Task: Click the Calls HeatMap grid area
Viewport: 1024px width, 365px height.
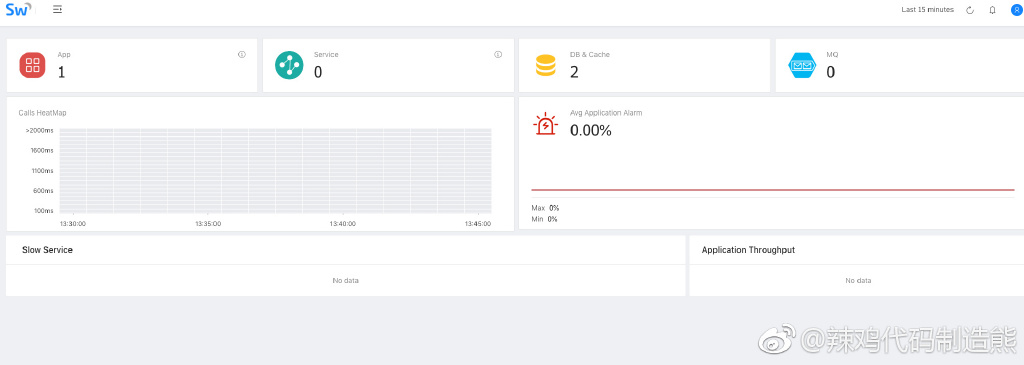Action: [275, 170]
